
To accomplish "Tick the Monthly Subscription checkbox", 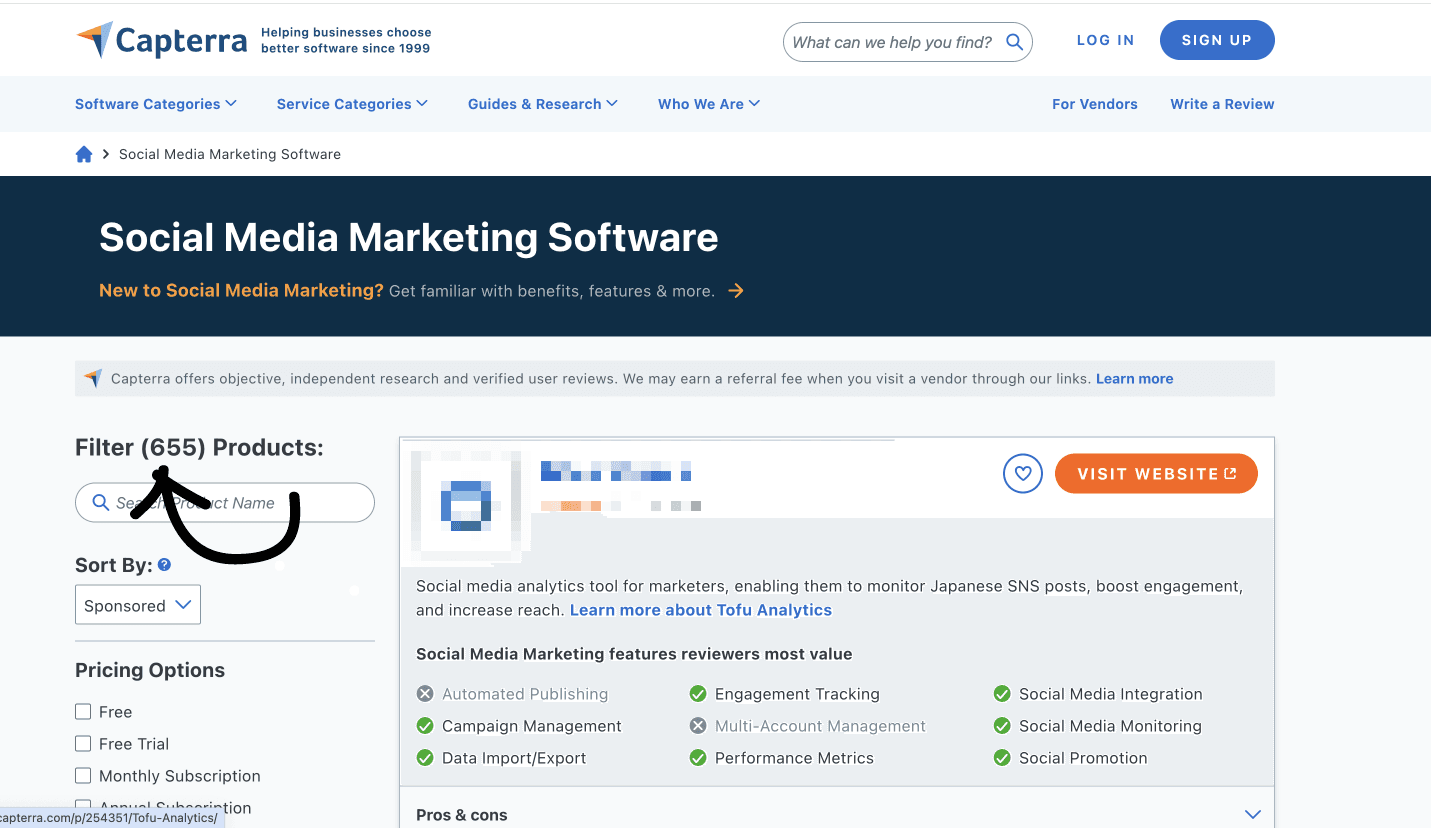I will [83, 776].
